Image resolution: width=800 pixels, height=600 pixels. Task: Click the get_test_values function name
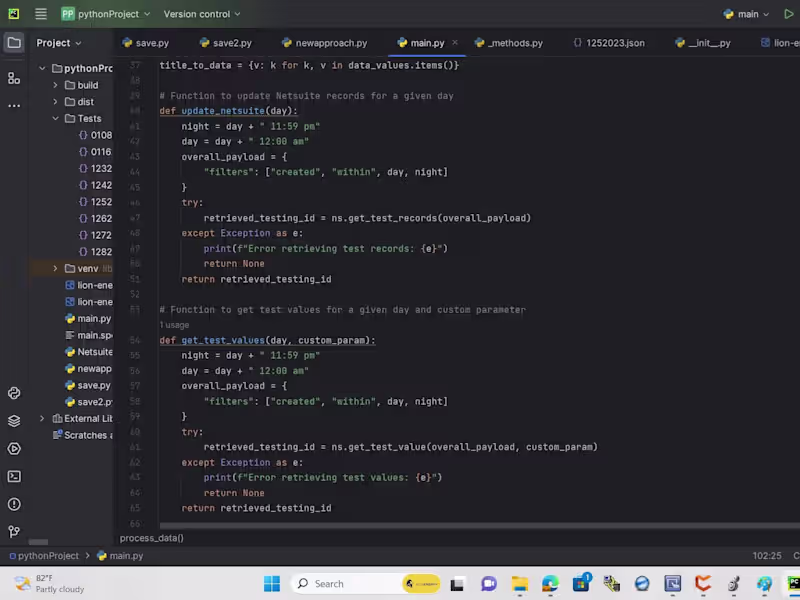click(223, 340)
